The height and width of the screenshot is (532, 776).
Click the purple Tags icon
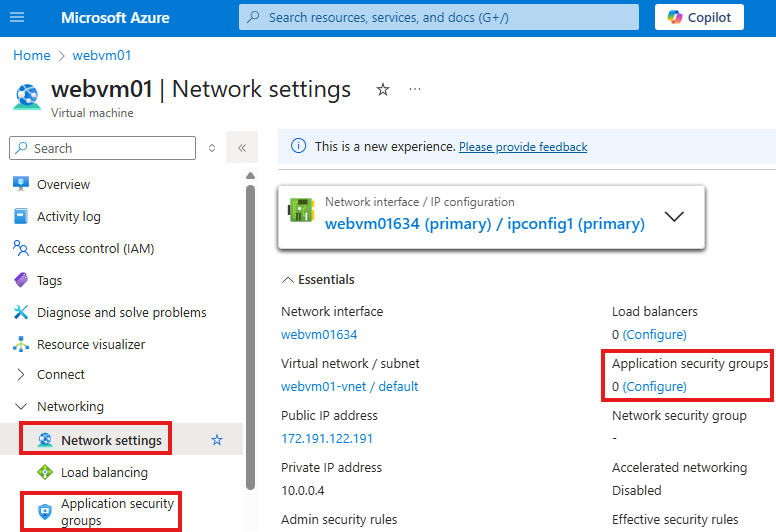coord(21,280)
